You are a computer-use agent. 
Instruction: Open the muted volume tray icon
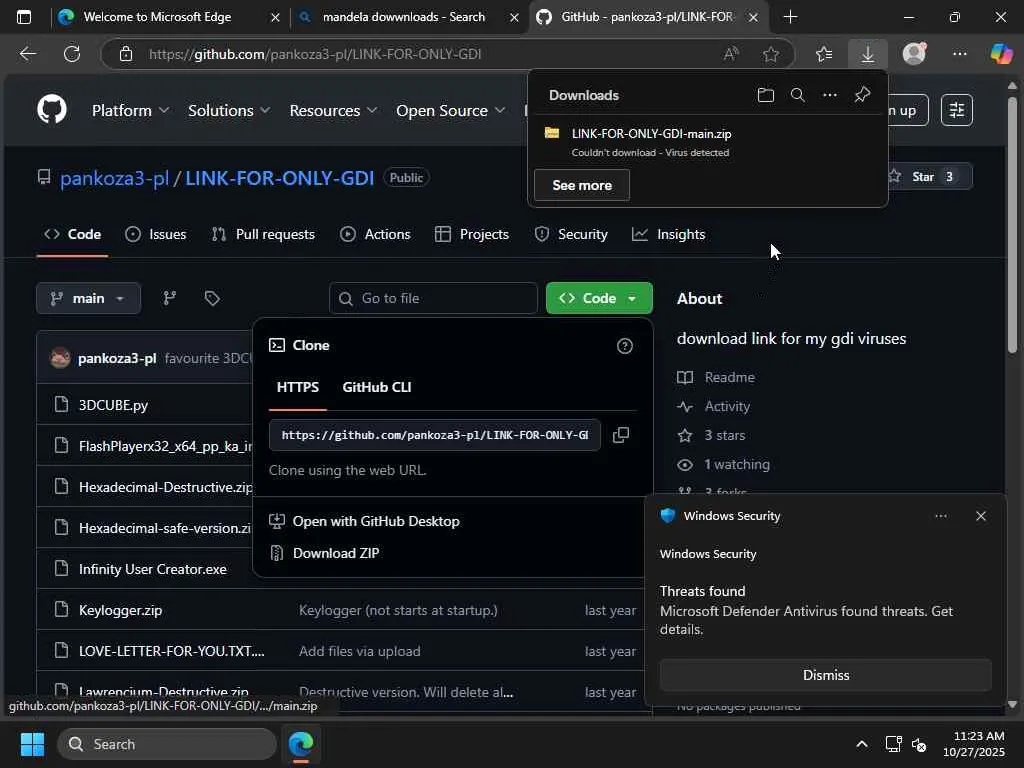[x=919, y=744]
